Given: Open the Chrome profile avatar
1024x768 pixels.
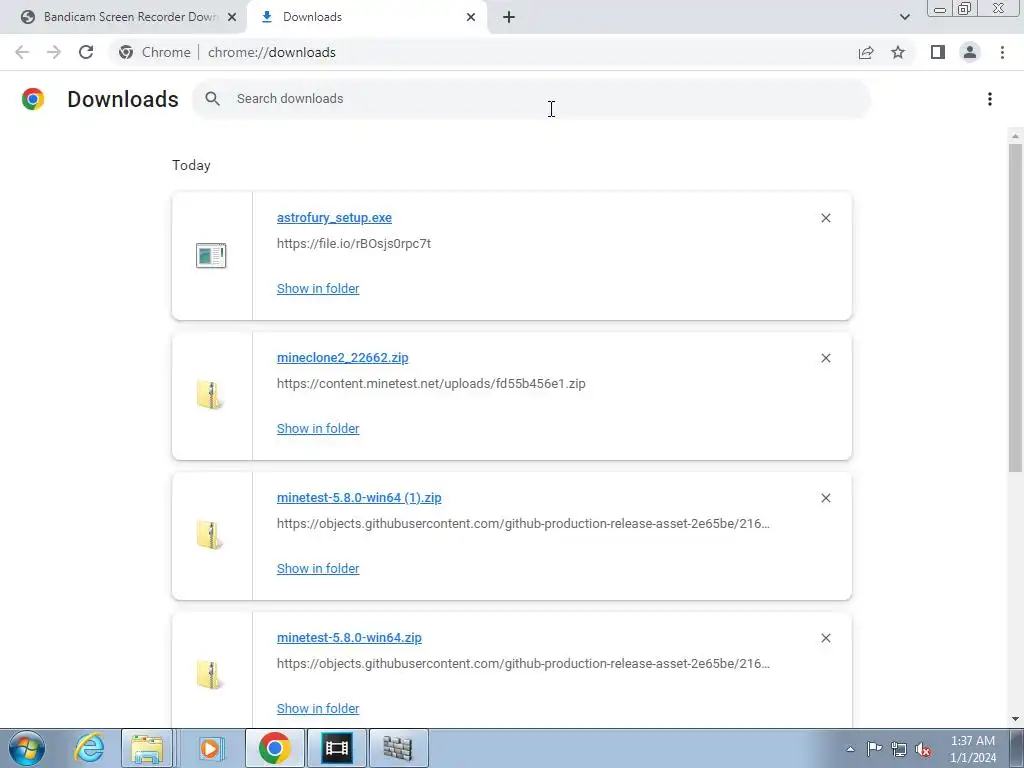Looking at the screenshot, I should (970, 52).
